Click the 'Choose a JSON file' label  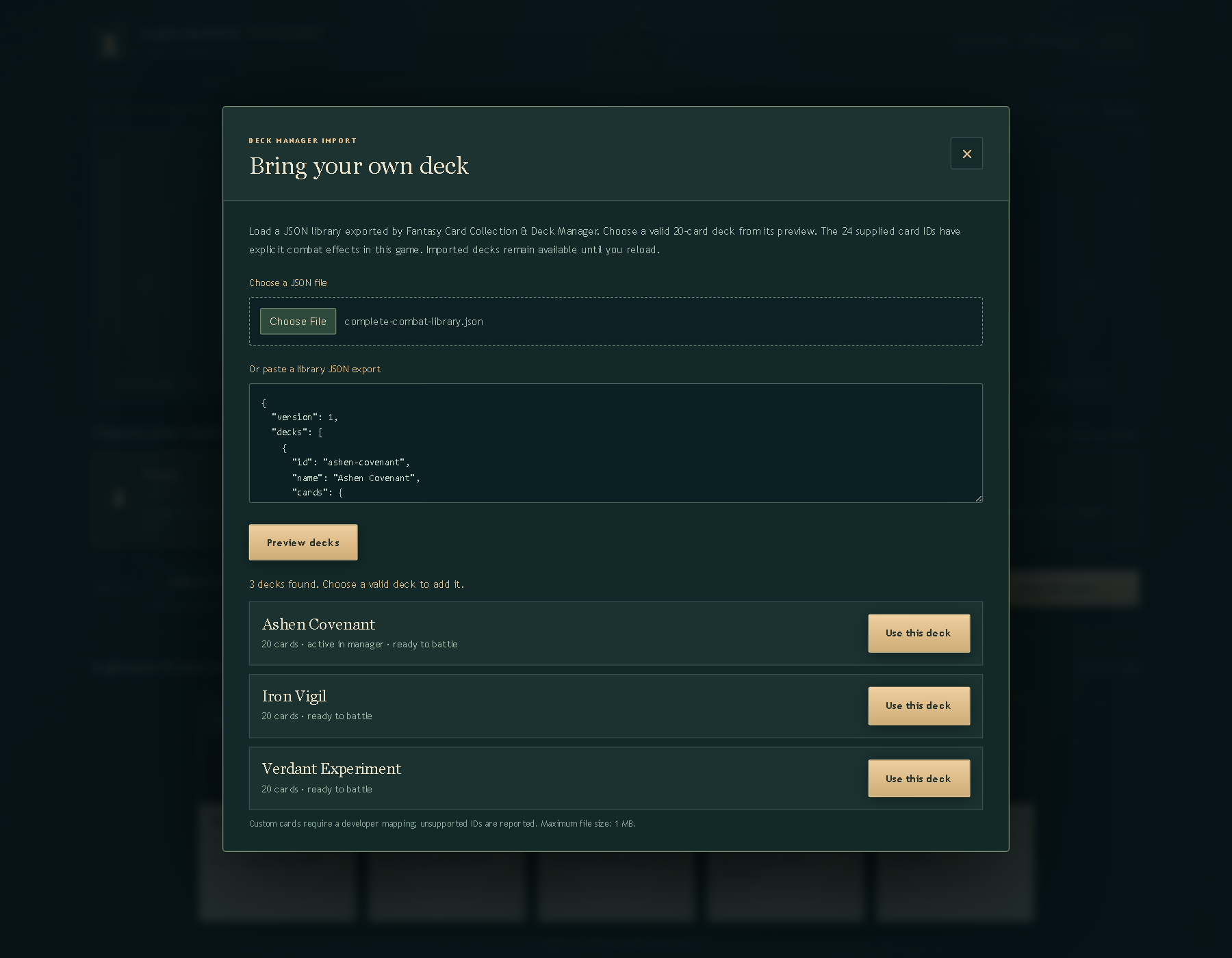288,283
